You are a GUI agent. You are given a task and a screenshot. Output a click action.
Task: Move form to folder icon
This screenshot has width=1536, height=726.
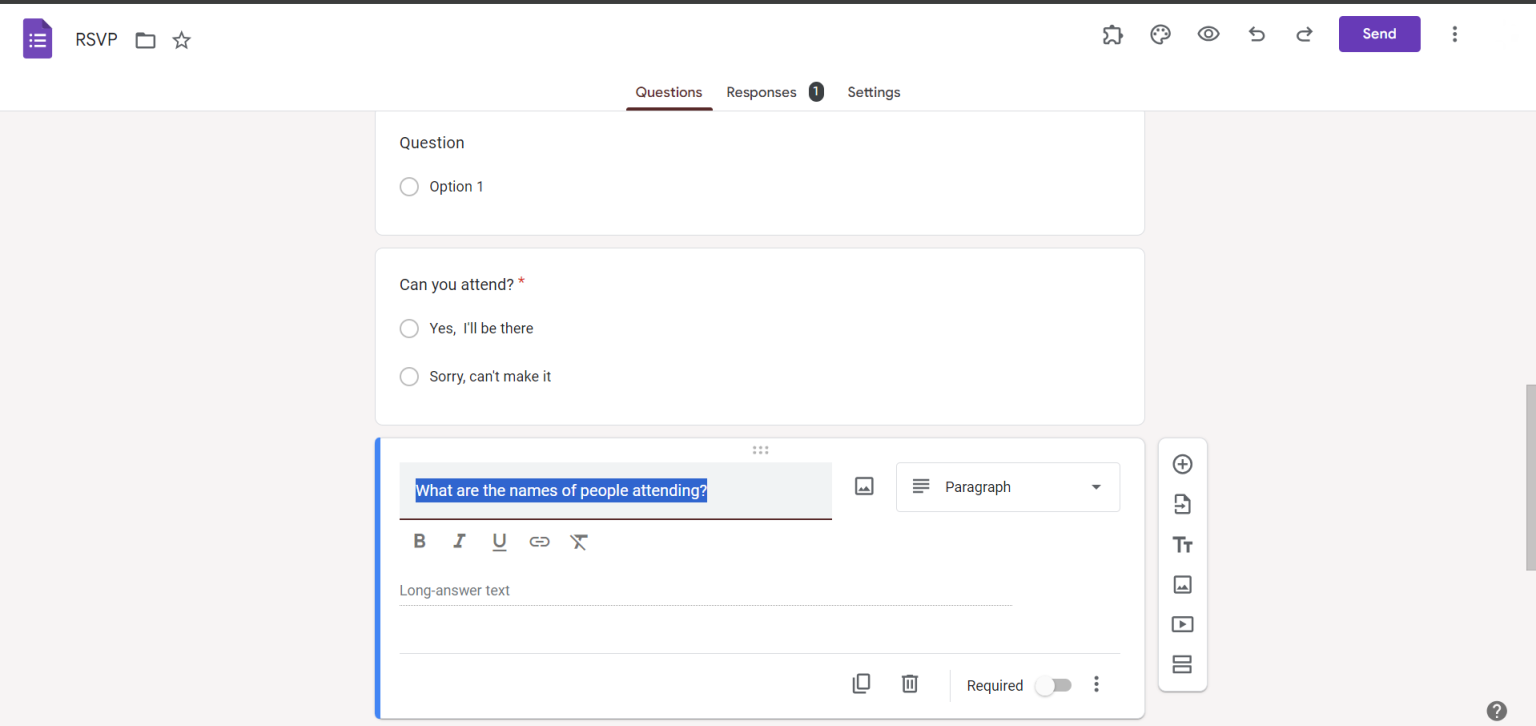146,41
